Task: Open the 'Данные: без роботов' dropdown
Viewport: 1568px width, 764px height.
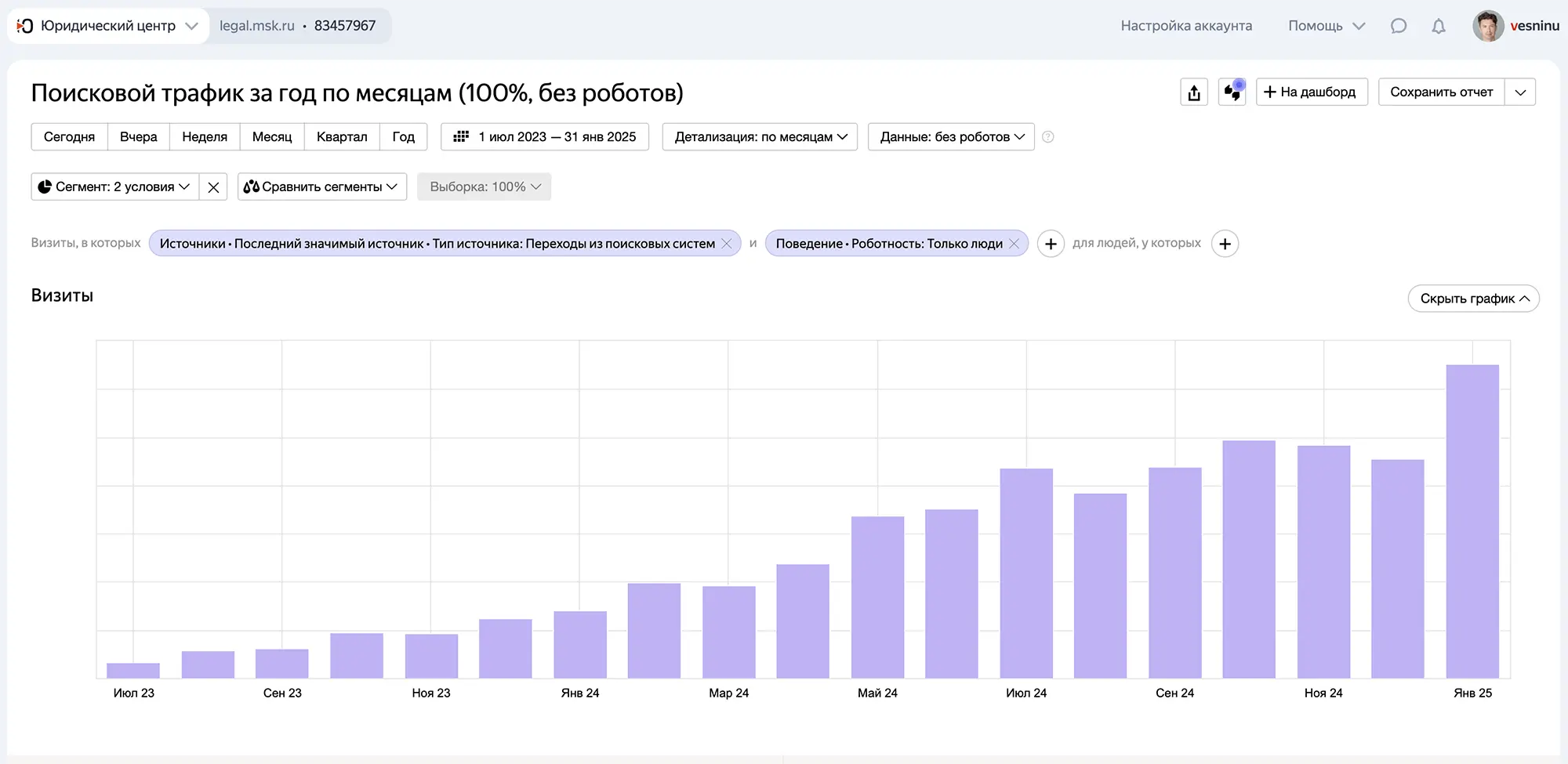Action: click(x=951, y=137)
